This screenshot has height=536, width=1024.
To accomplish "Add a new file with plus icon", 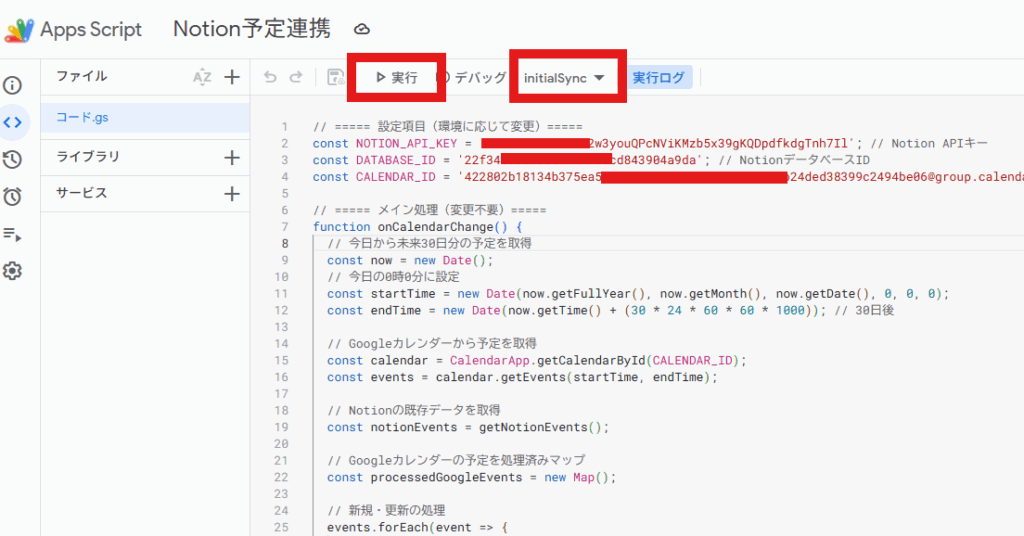I will coord(232,77).
